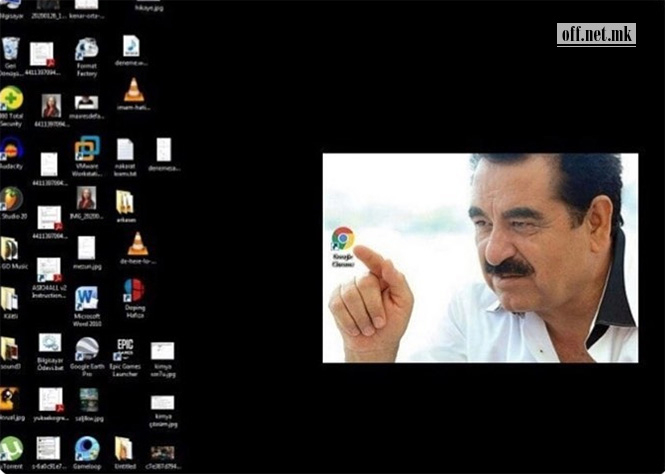Open the mezun.jpg image file
This screenshot has height=474, width=665.
pyautogui.click(x=87, y=248)
